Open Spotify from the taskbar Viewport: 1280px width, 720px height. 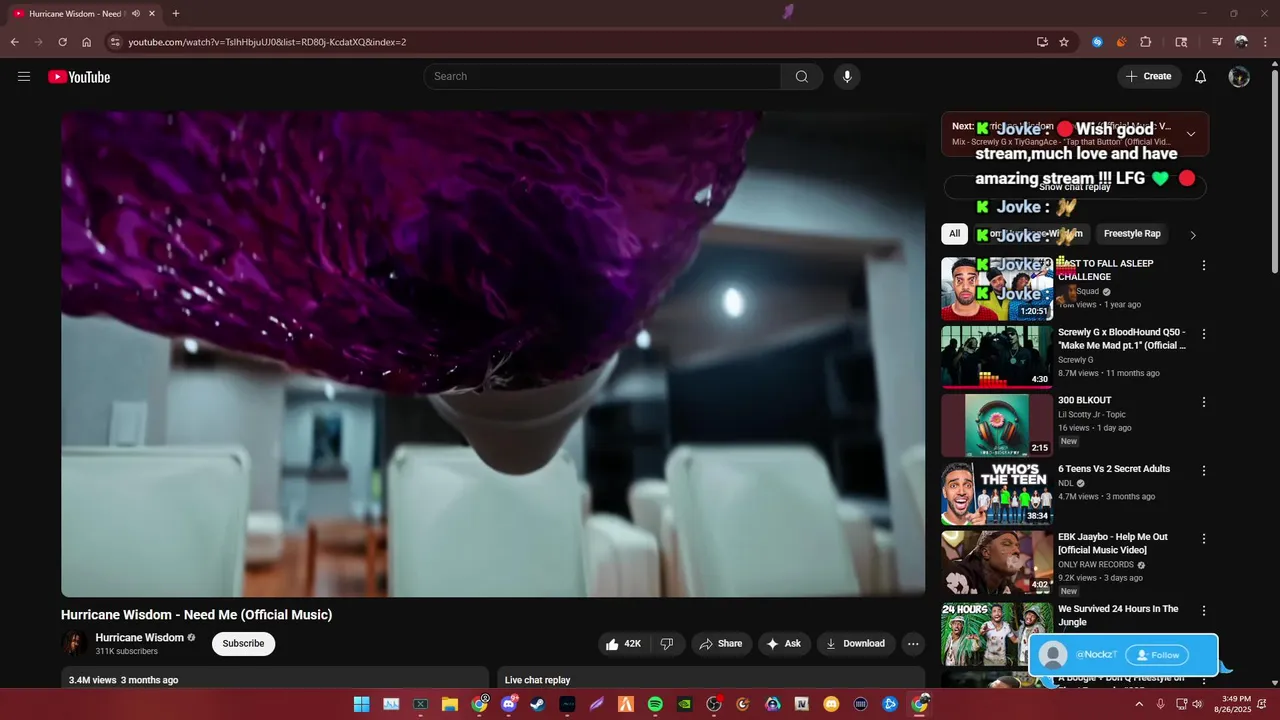coord(655,704)
